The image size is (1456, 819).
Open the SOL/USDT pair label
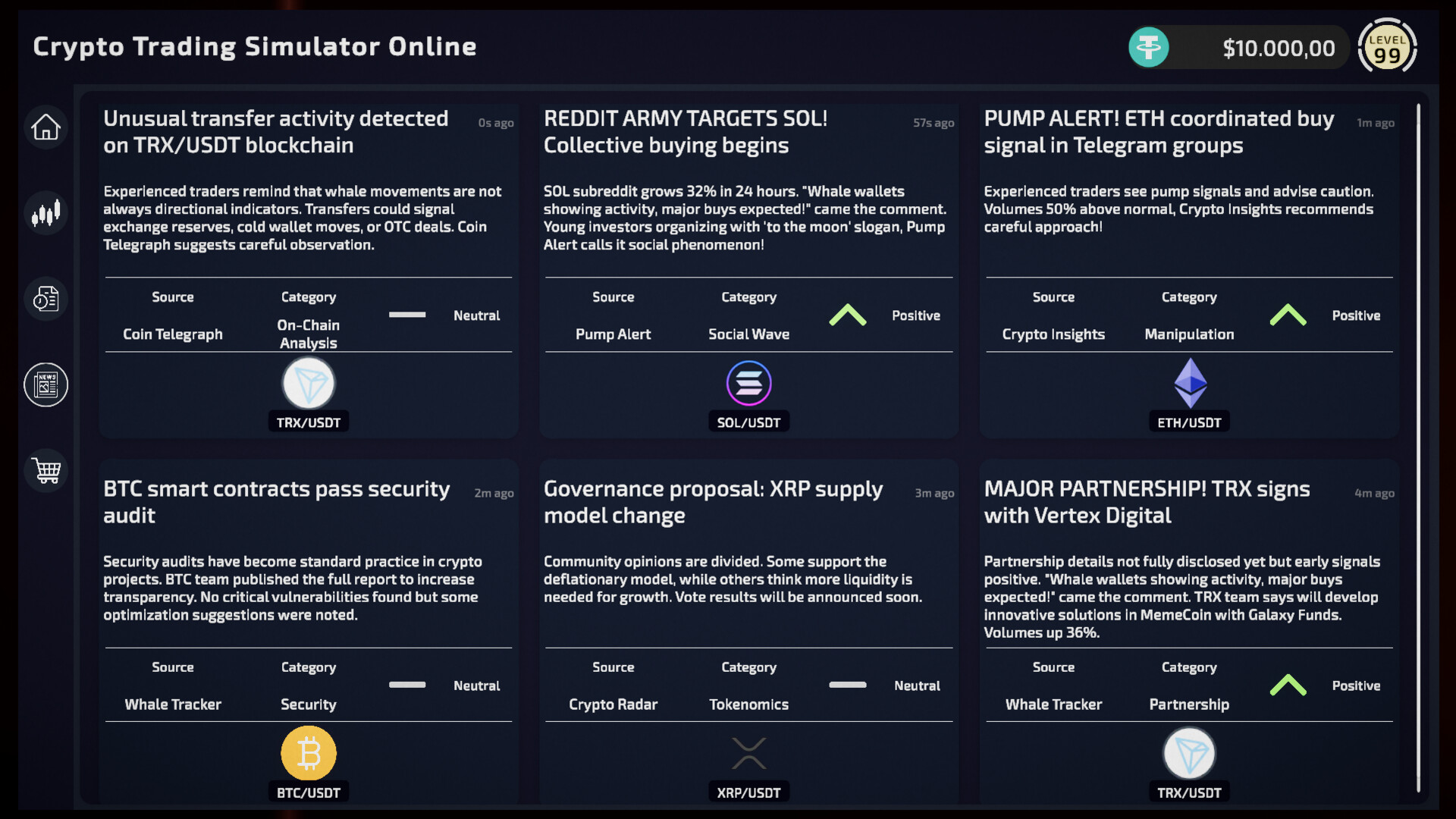[x=748, y=422]
